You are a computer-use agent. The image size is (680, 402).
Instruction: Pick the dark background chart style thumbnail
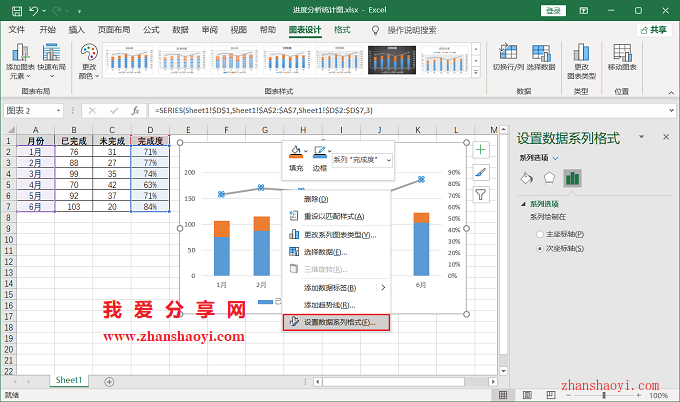pyautogui.click(x=392, y=60)
